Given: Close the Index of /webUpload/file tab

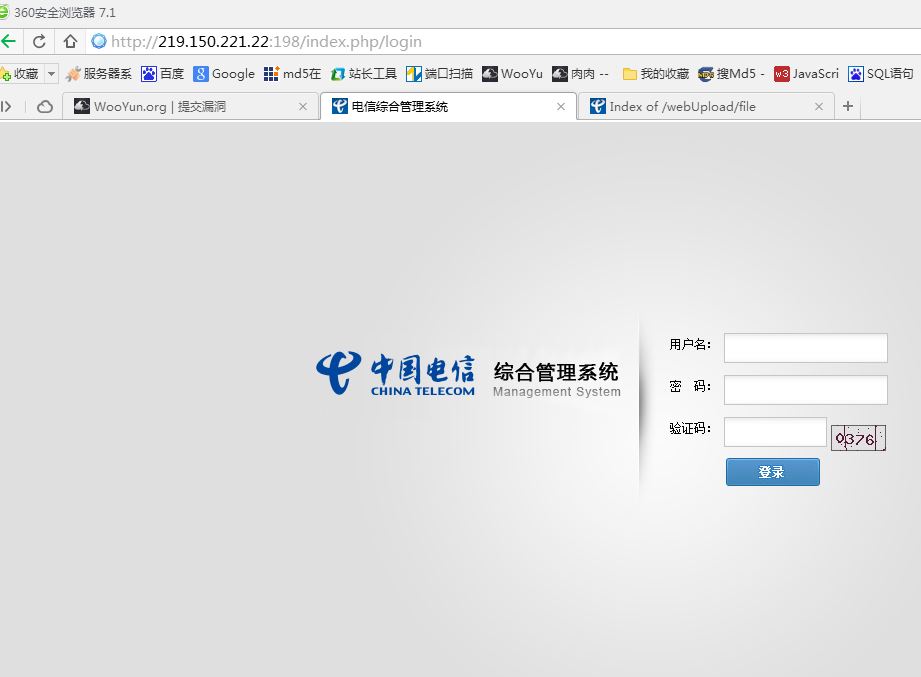Looking at the screenshot, I should point(819,107).
